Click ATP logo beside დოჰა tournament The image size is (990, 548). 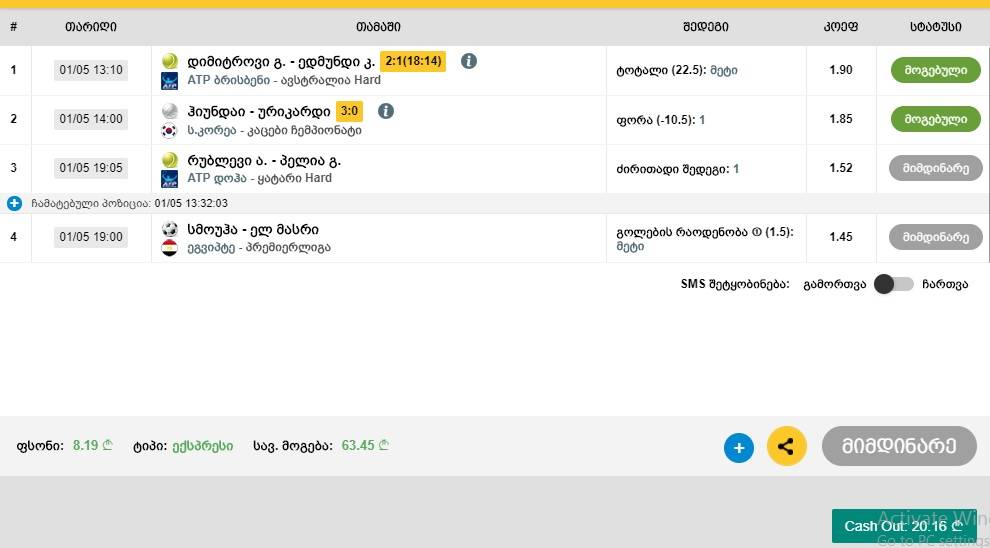click(170, 179)
